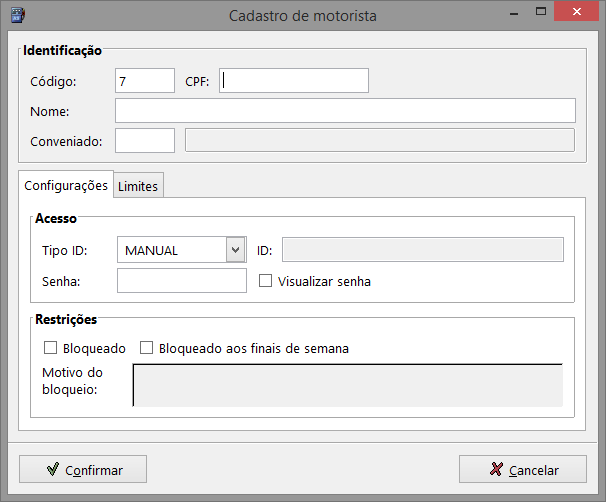Click the Conveniado description field
Viewport: 606px width, 502px height.
pyautogui.click(x=380, y=141)
